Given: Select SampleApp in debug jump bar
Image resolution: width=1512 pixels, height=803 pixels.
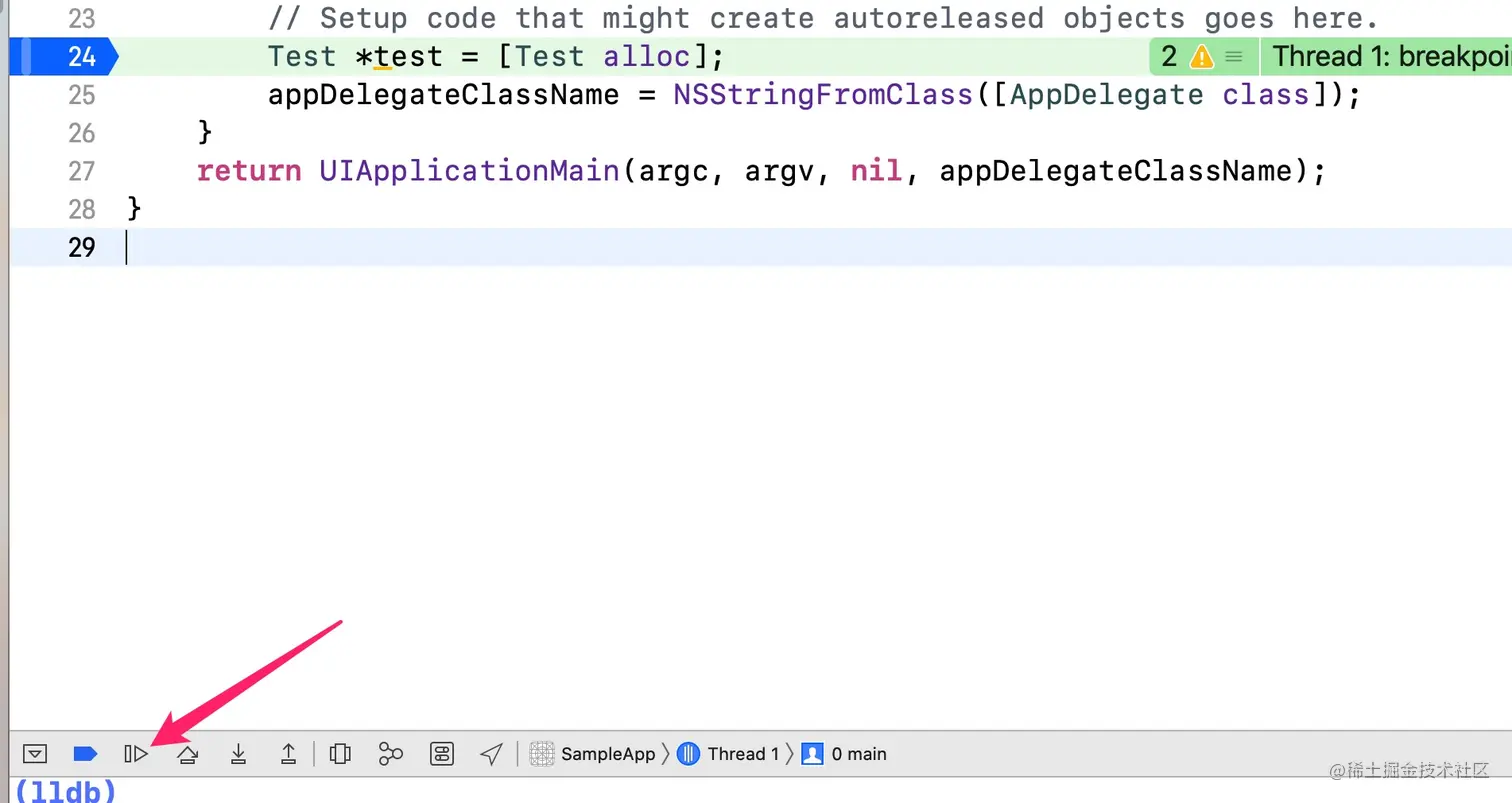Looking at the screenshot, I should 592,754.
